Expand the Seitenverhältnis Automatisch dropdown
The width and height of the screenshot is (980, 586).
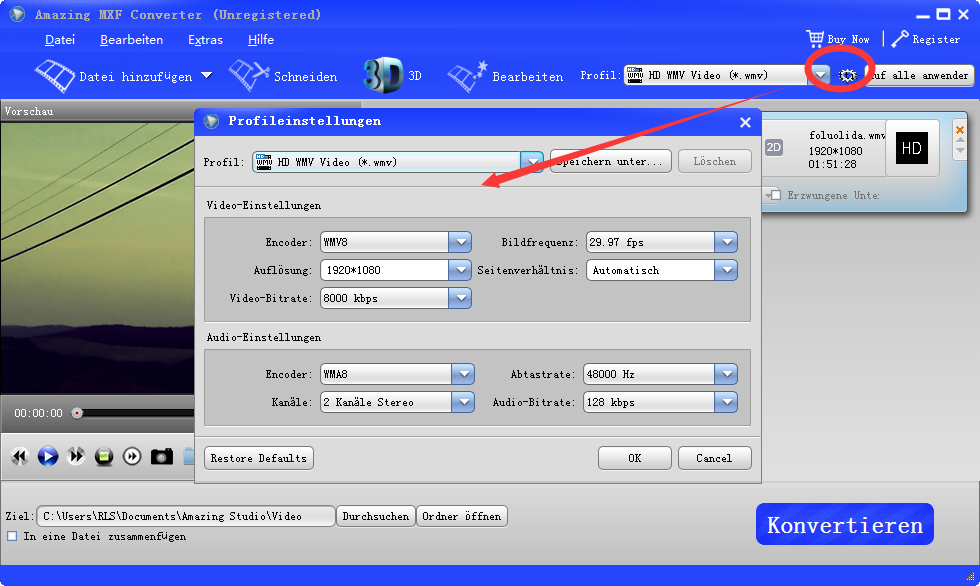point(726,270)
